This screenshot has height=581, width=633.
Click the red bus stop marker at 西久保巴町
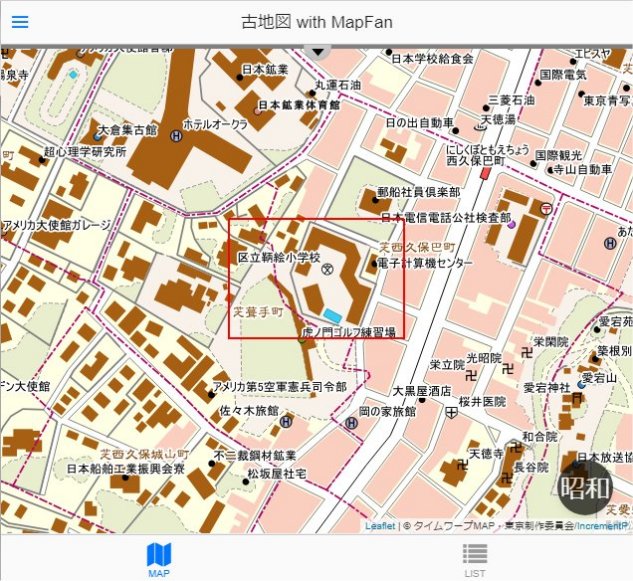click(485, 173)
